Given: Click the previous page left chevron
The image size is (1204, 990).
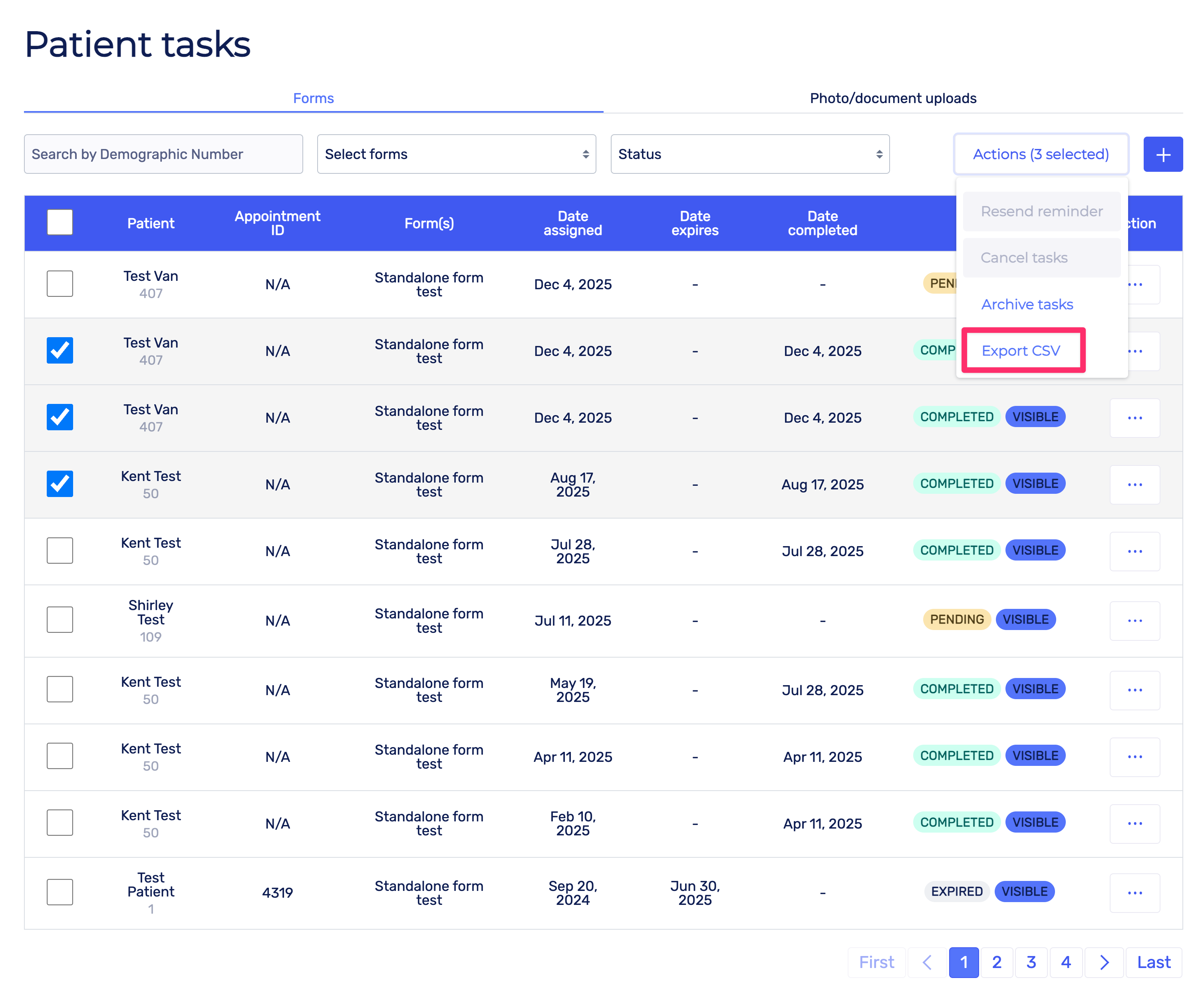Looking at the screenshot, I should [x=927, y=962].
